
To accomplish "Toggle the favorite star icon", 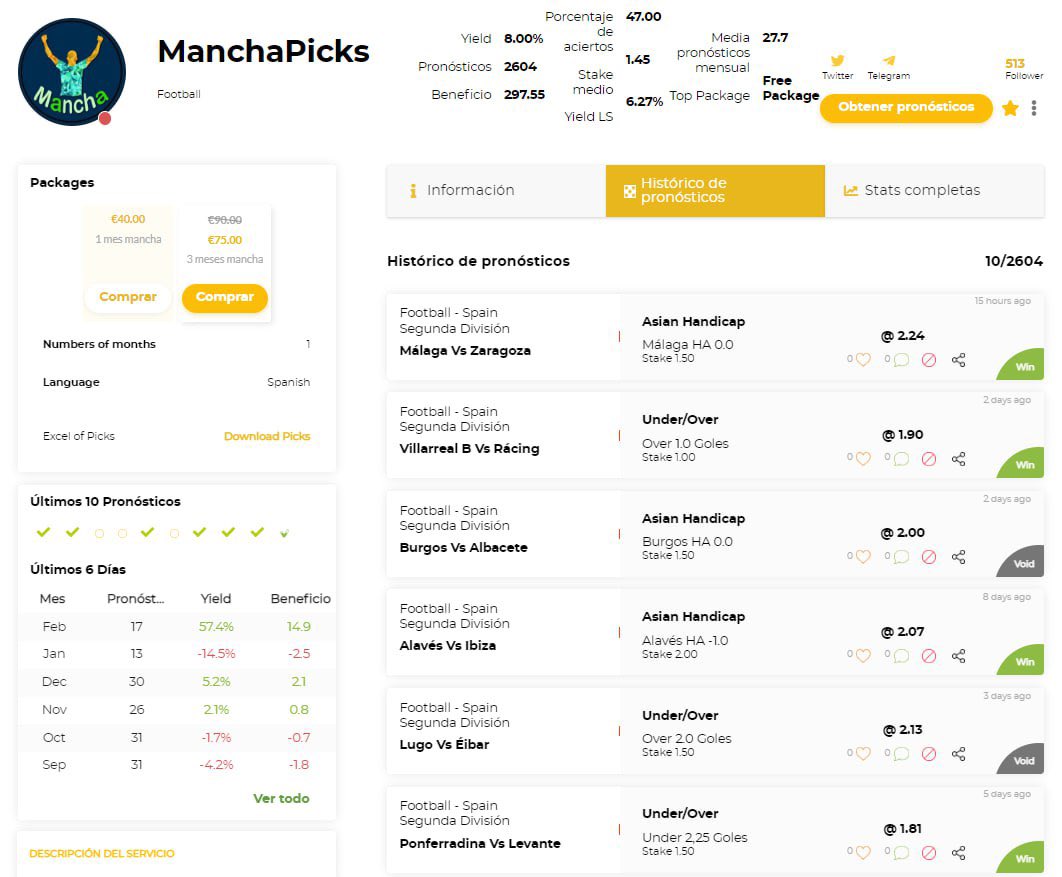I will [1010, 108].
